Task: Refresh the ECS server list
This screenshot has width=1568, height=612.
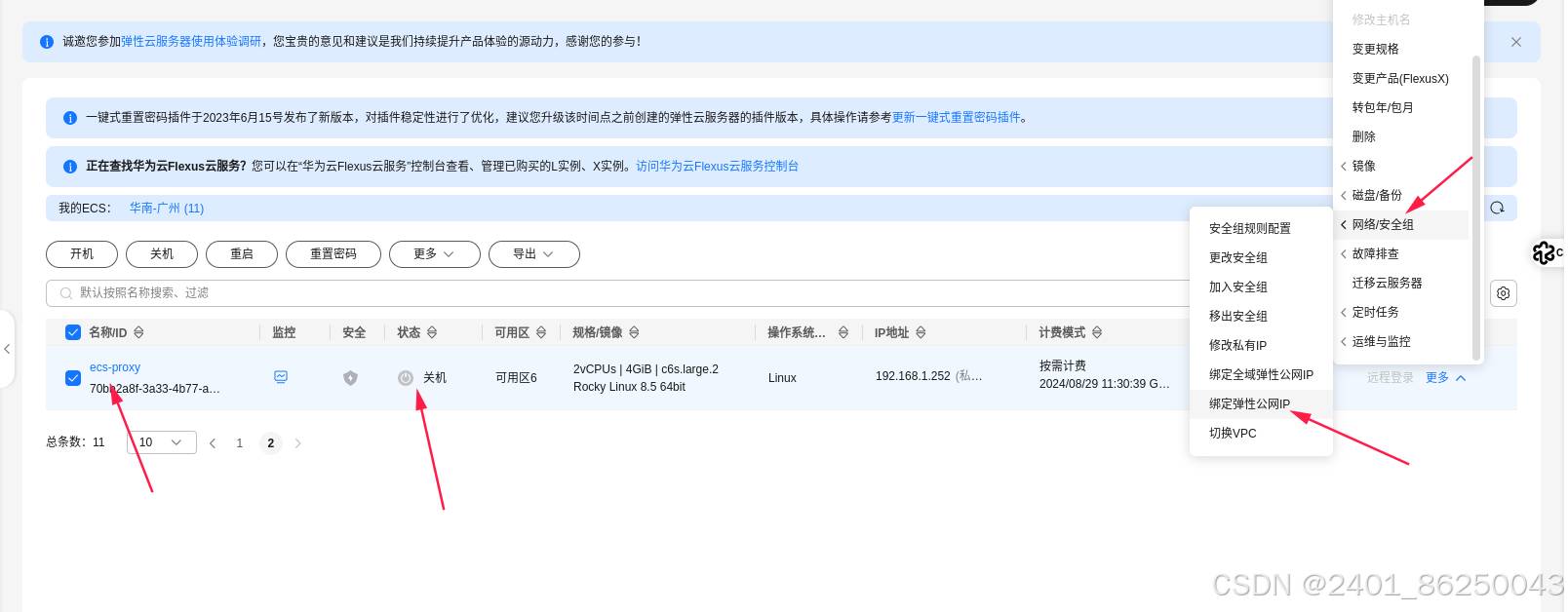Action: click(1497, 208)
